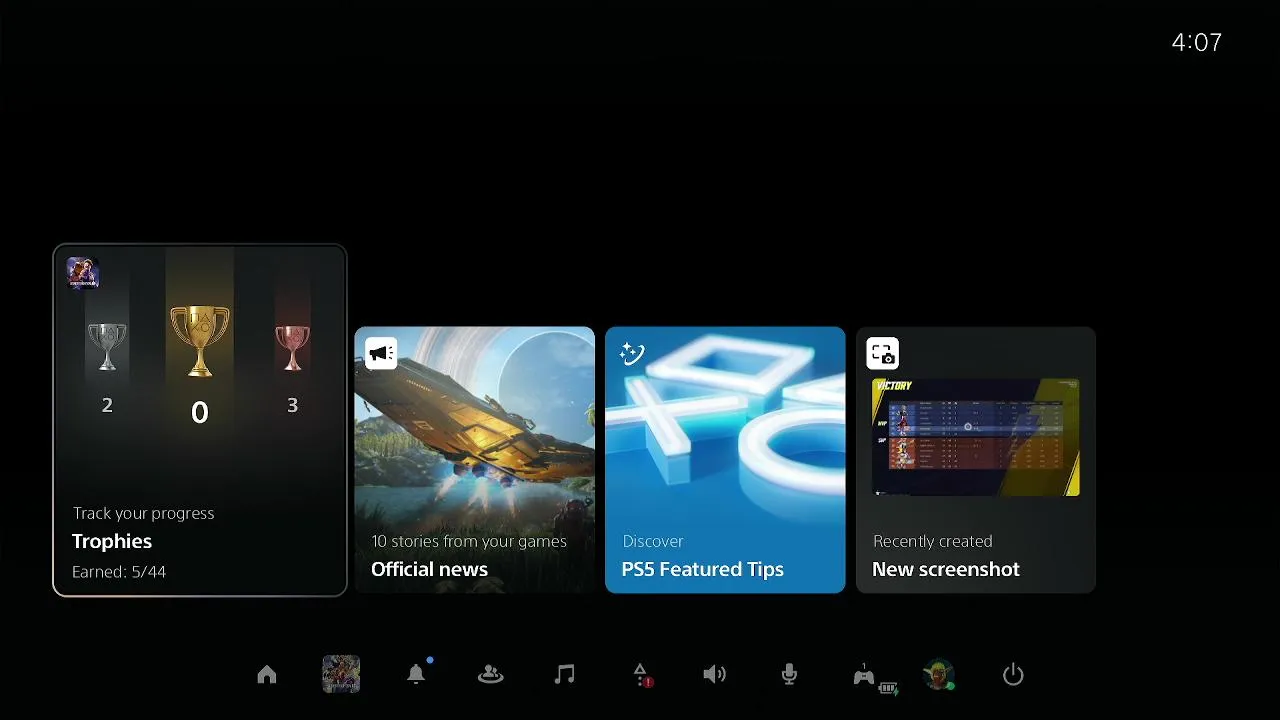
Task: Click '10 stories from your games' text
Action: point(469,541)
